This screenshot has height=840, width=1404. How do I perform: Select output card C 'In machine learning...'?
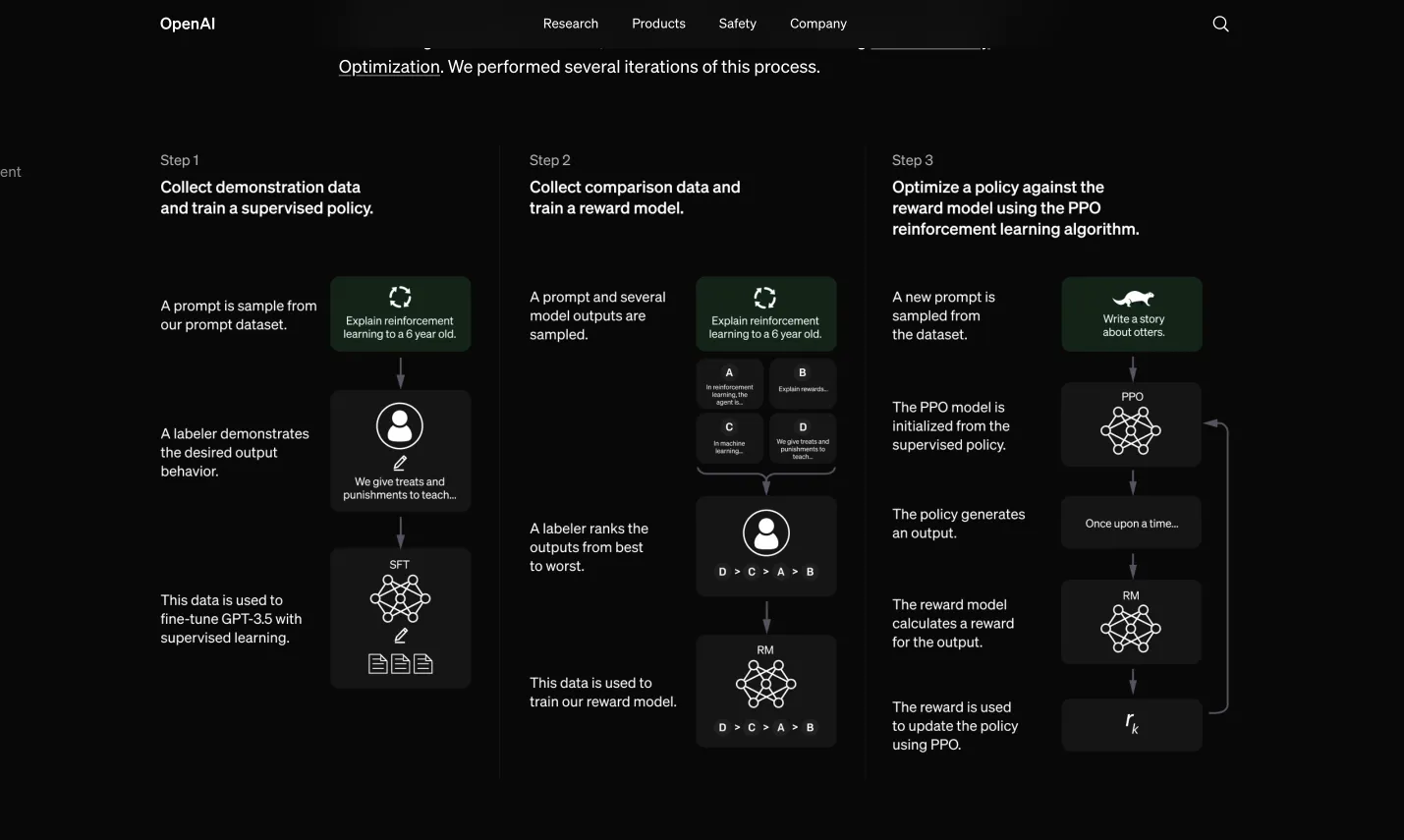(729, 438)
